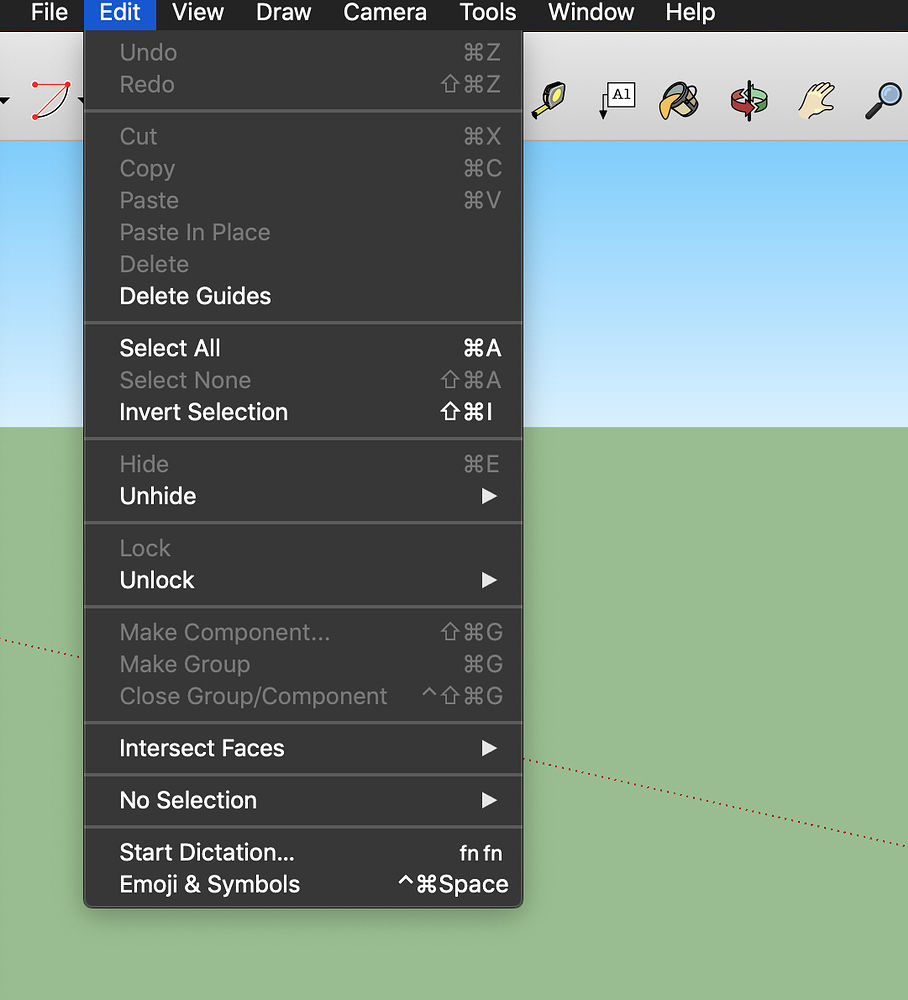Open the Draw menu
908x1000 pixels.
click(x=283, y=14)
